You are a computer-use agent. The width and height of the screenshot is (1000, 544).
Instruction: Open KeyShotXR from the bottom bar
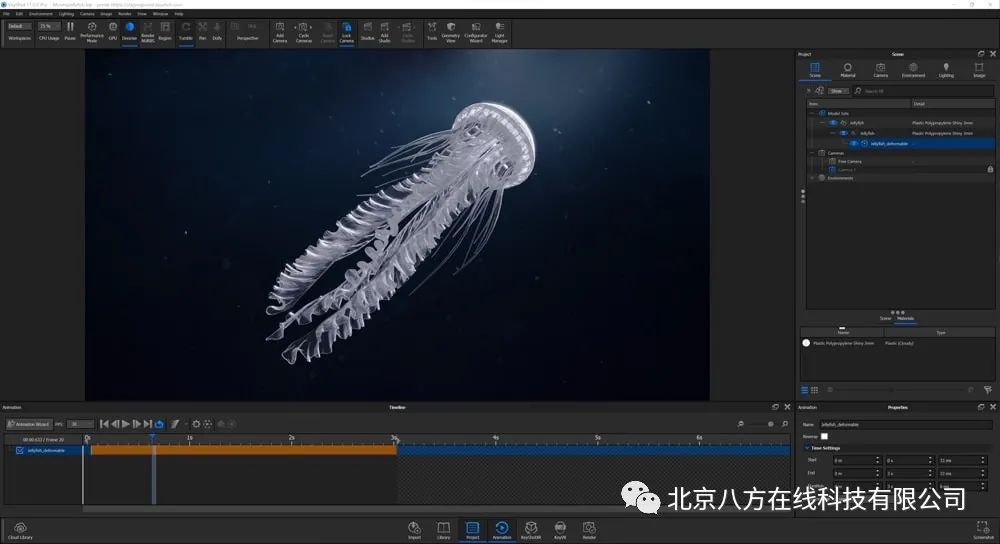pos(531,530)
